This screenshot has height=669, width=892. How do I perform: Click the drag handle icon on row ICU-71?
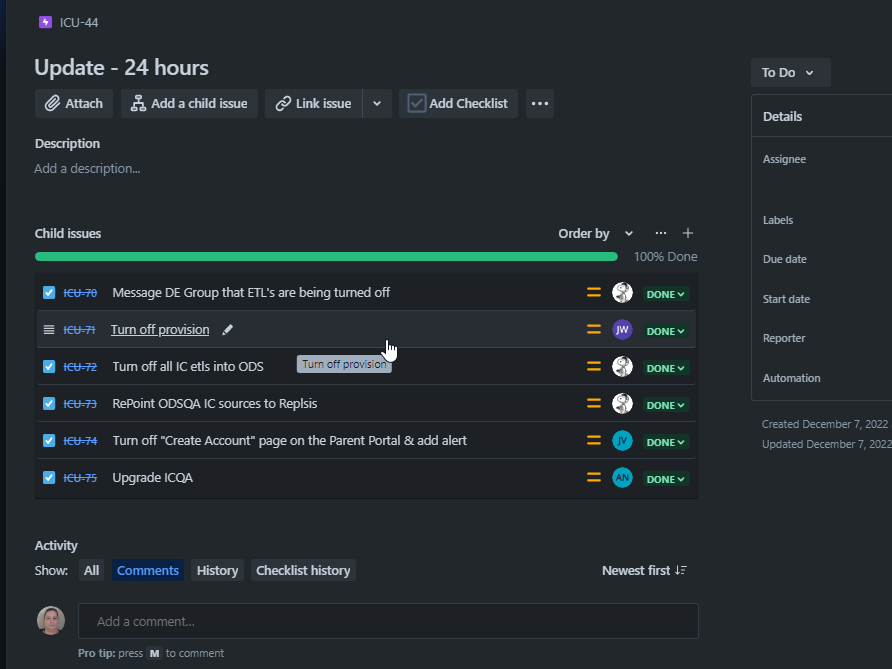tap(49, 330)
